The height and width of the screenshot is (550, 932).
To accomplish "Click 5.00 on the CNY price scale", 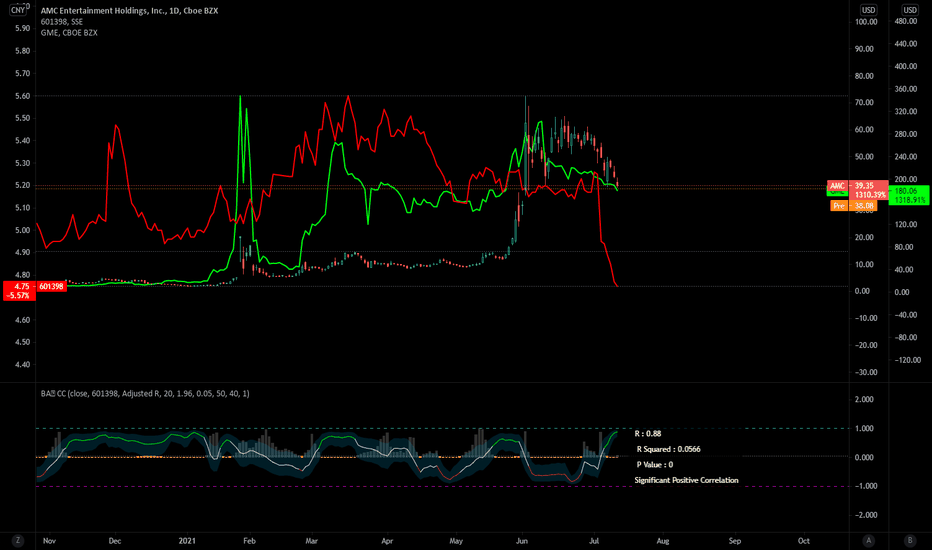I will coord(22,230).
